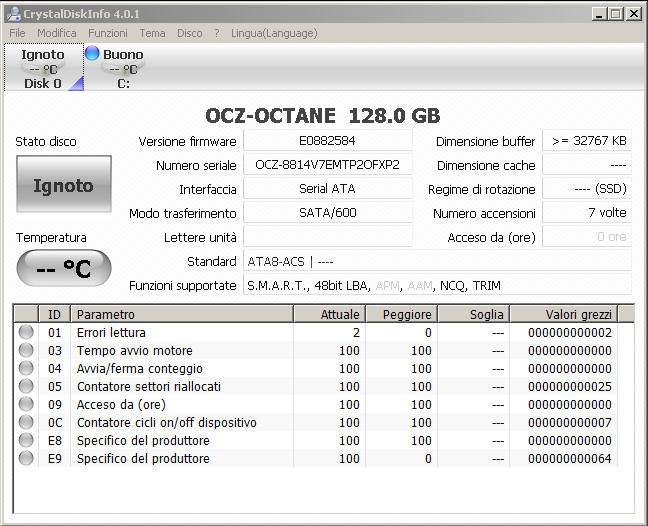Click the buffer size field >= 32767 KB
The height and width of the screenshot is (526, 648).
[587, 140]
